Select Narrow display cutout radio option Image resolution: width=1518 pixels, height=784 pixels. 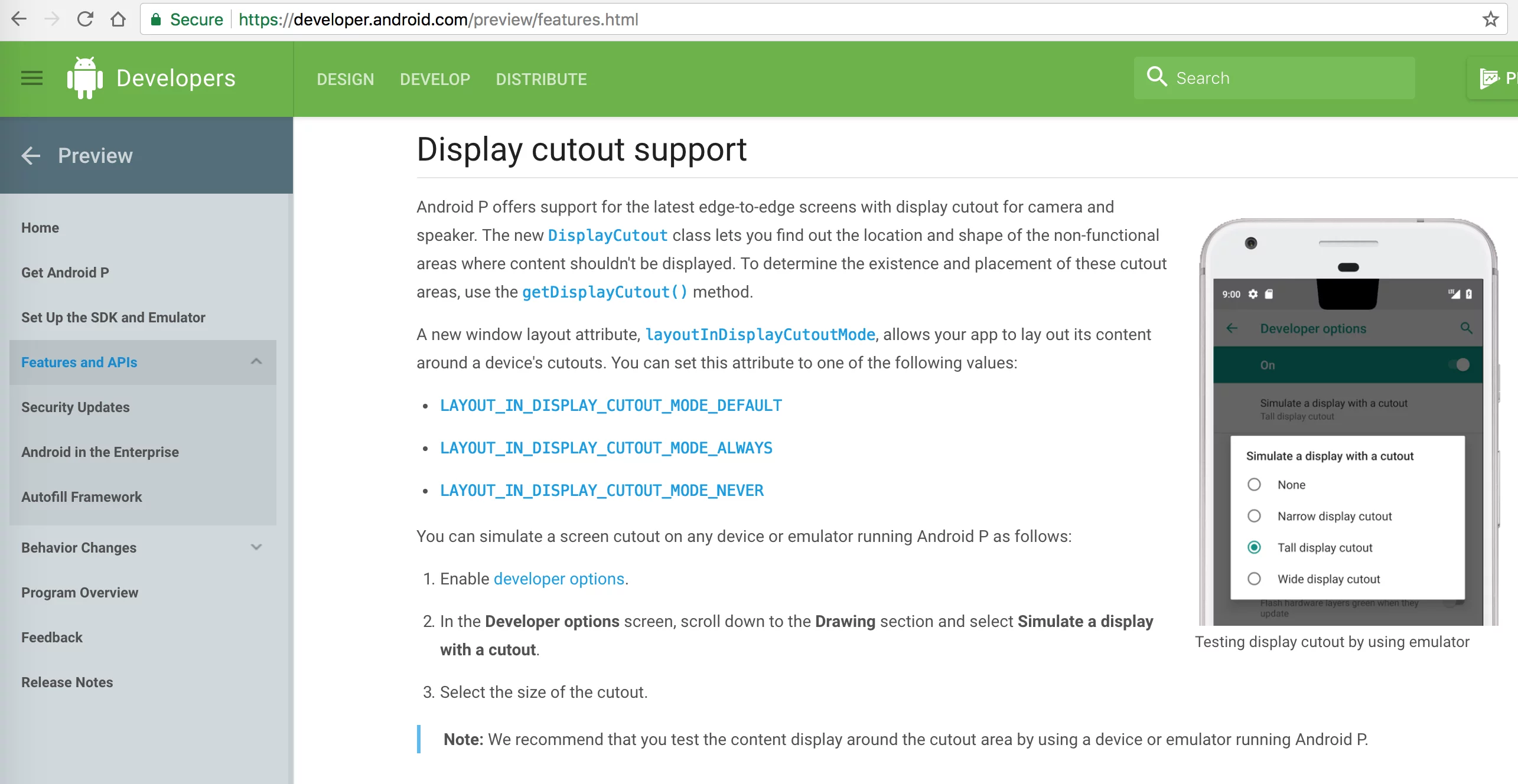click(1254, 516)
